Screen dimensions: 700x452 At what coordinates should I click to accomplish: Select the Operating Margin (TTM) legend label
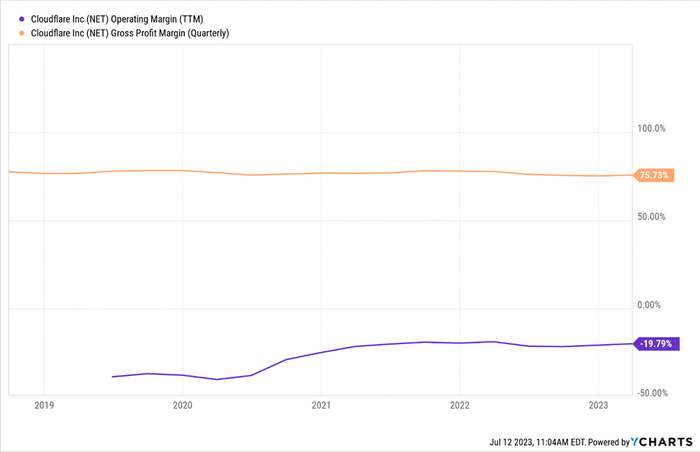[x=117, y=19]
